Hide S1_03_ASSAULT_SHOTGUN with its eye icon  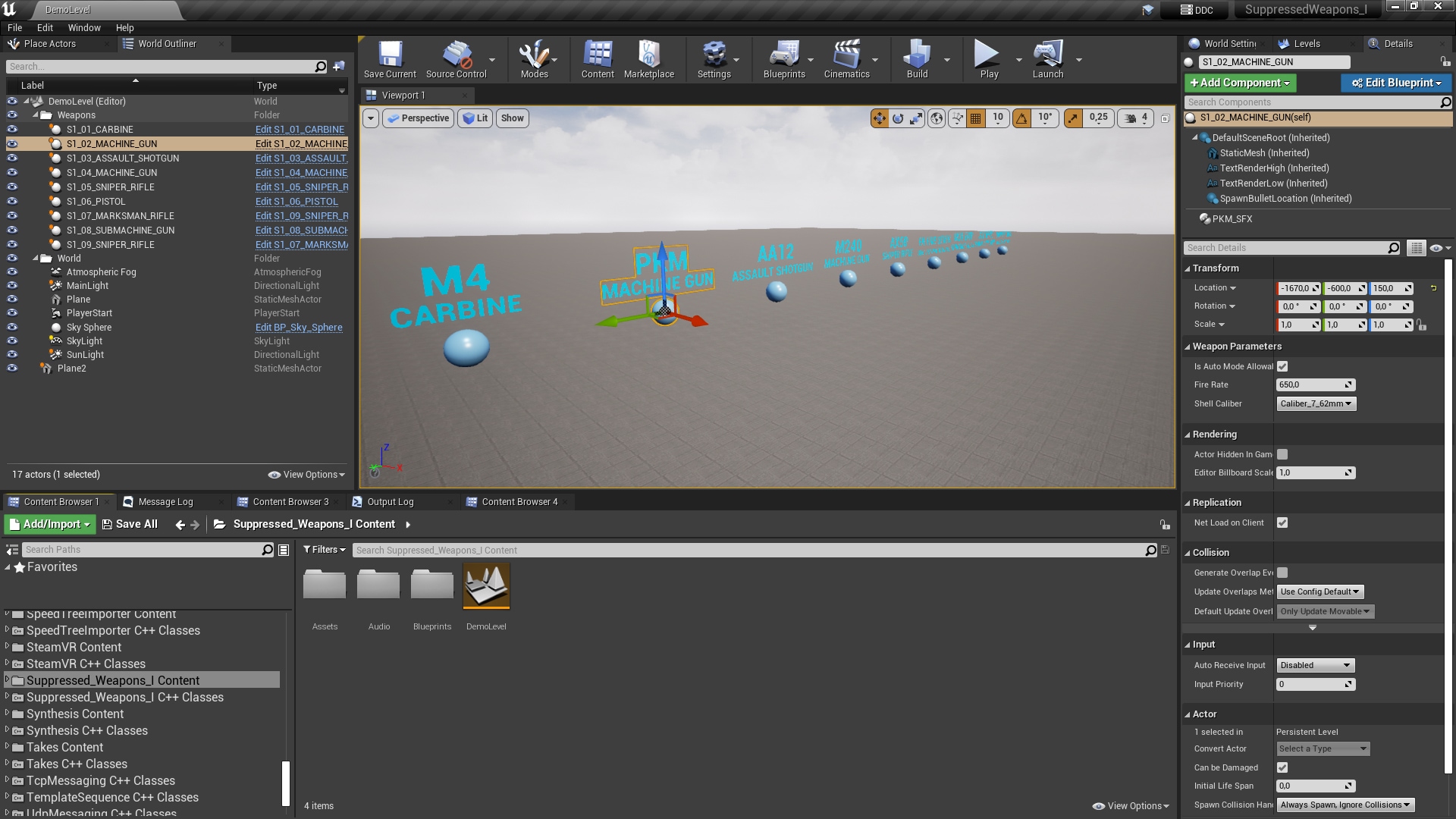[x=12, y=158]
